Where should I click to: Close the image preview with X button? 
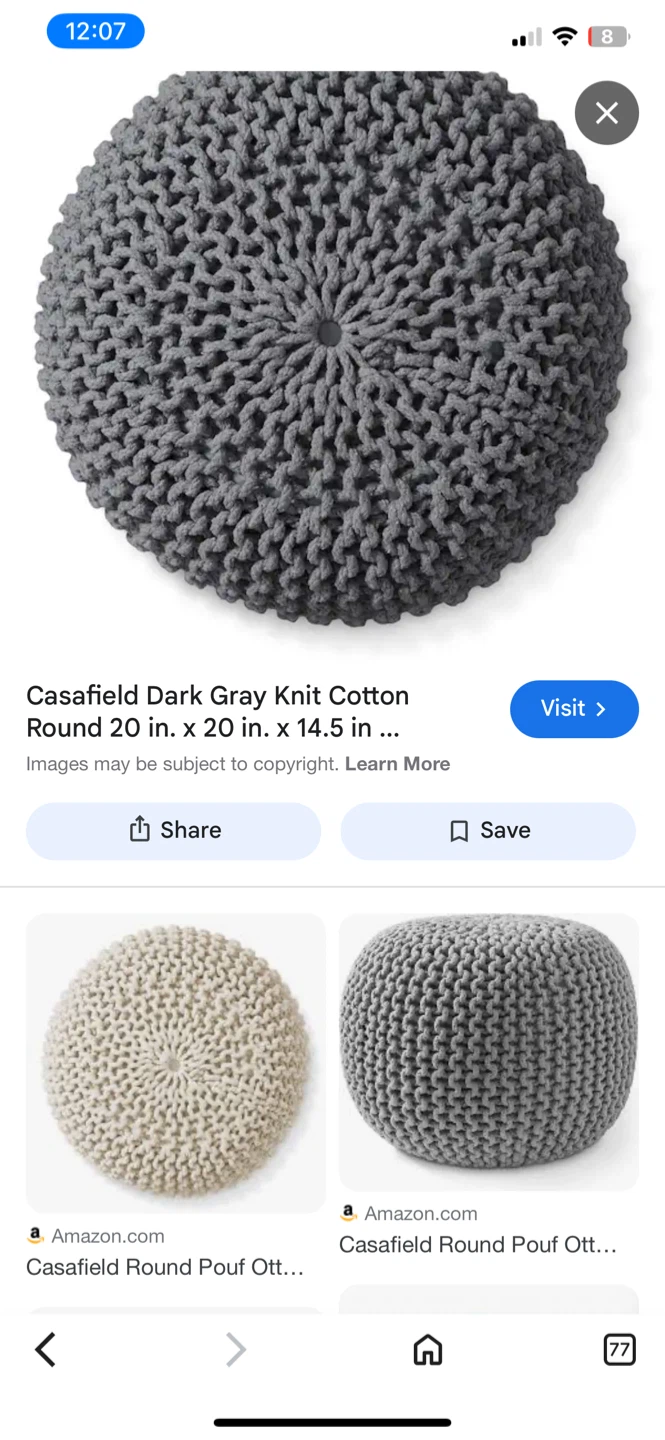pos(606,113)
